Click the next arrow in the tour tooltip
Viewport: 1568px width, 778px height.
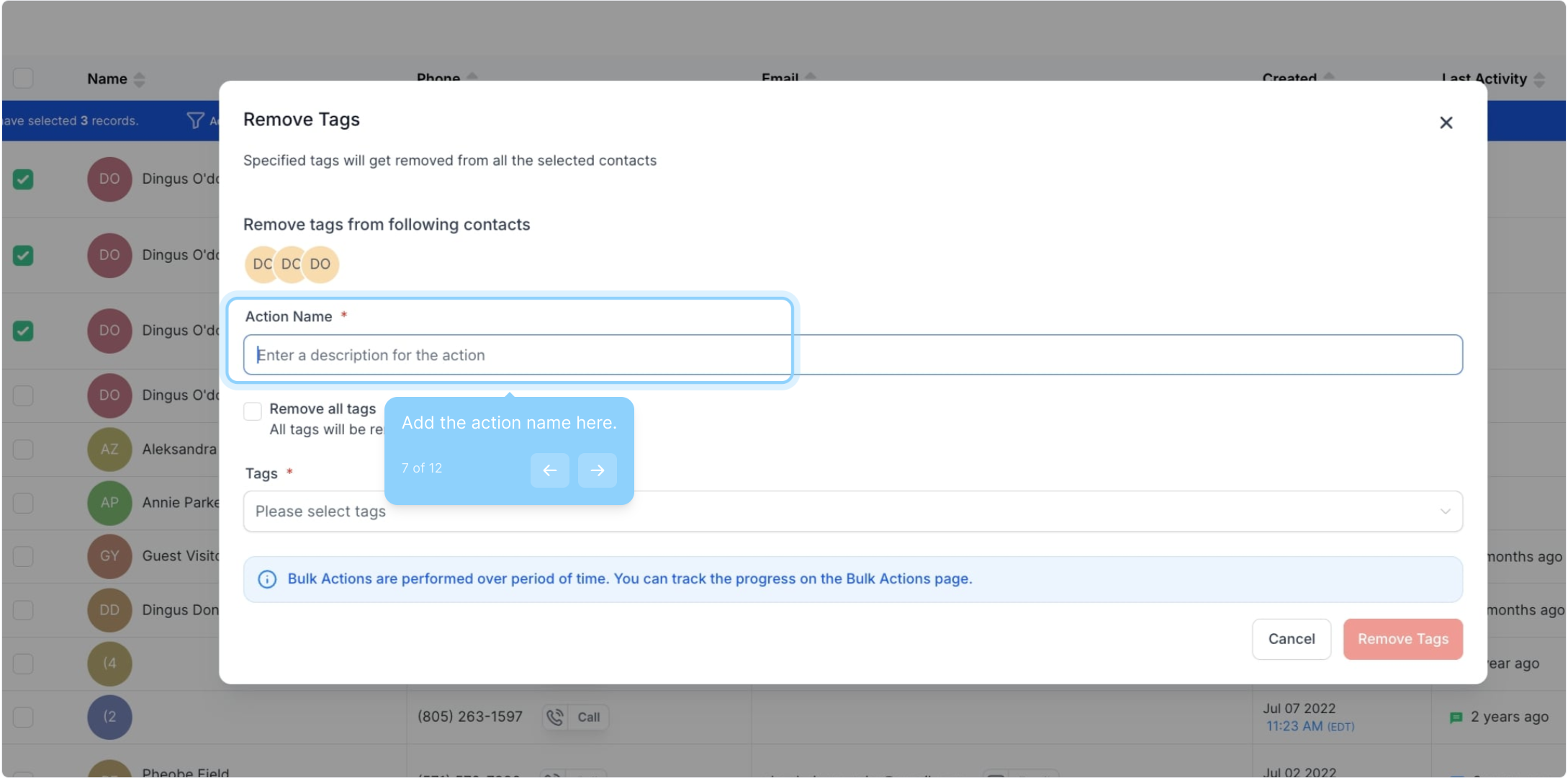click(x=597, y=470)
